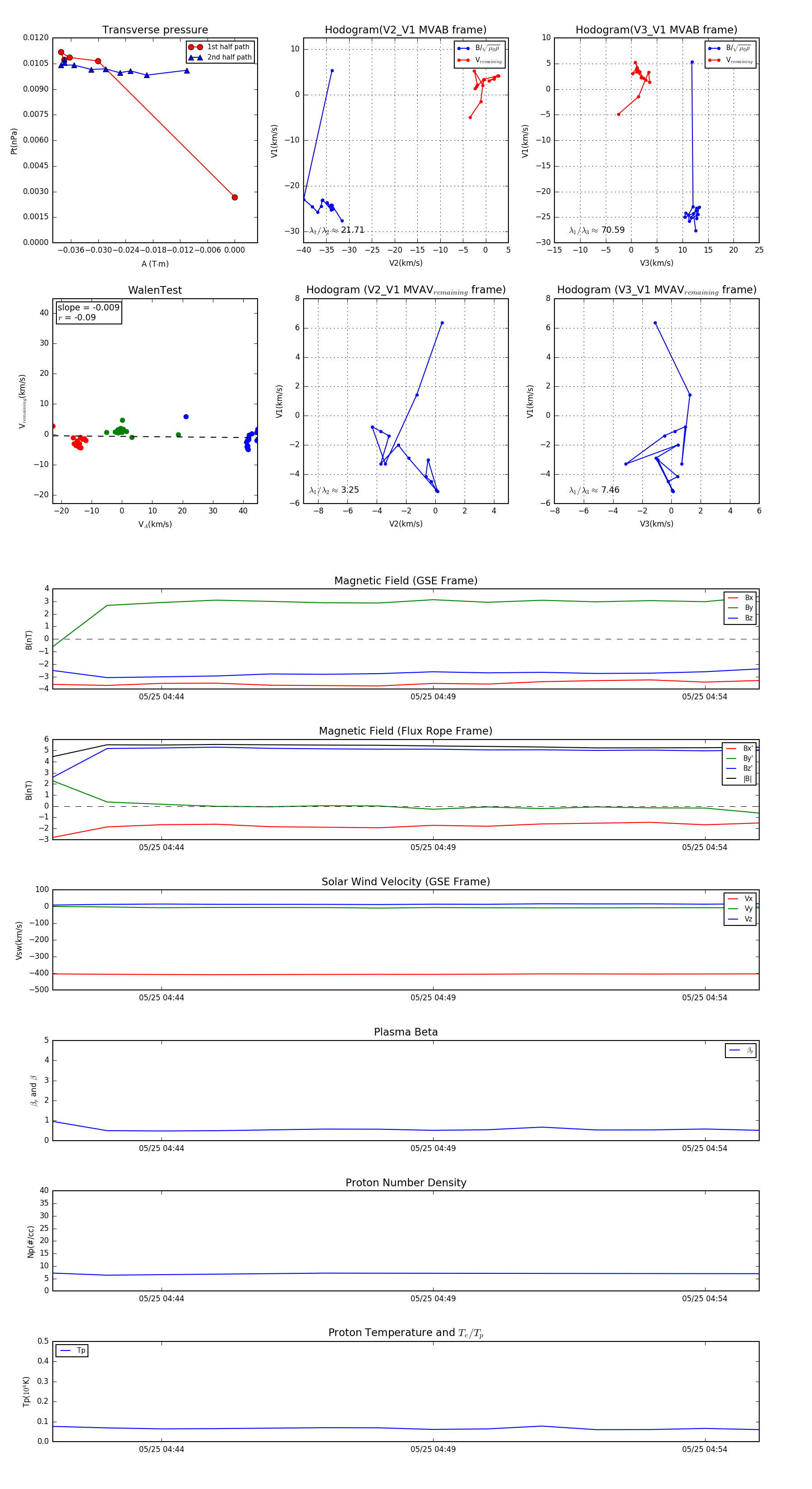Click "05/25 04:49" tick under Plasma Beta

coord(433,1148)
